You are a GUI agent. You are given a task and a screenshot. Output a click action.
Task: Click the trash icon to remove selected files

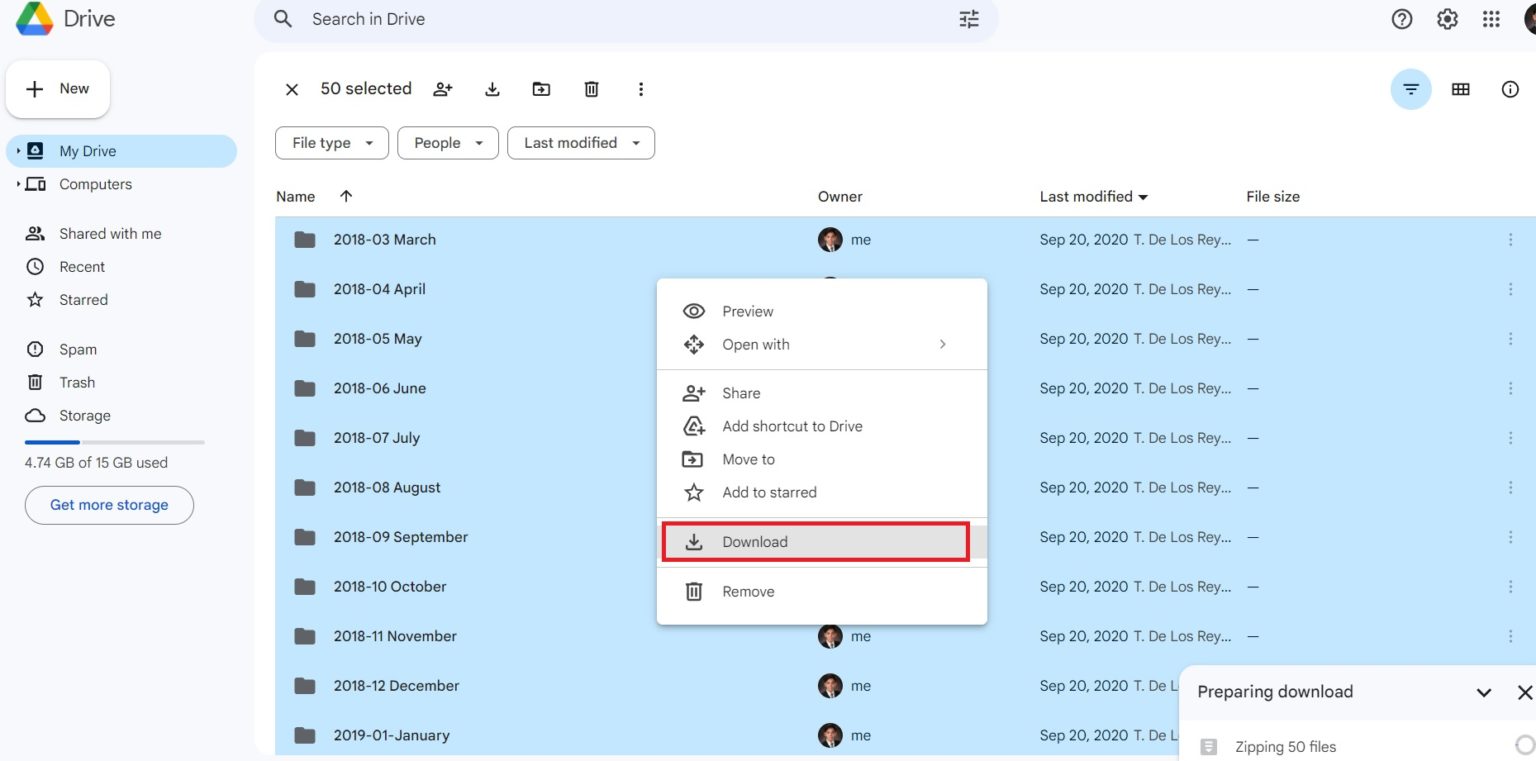coord(591,89)
